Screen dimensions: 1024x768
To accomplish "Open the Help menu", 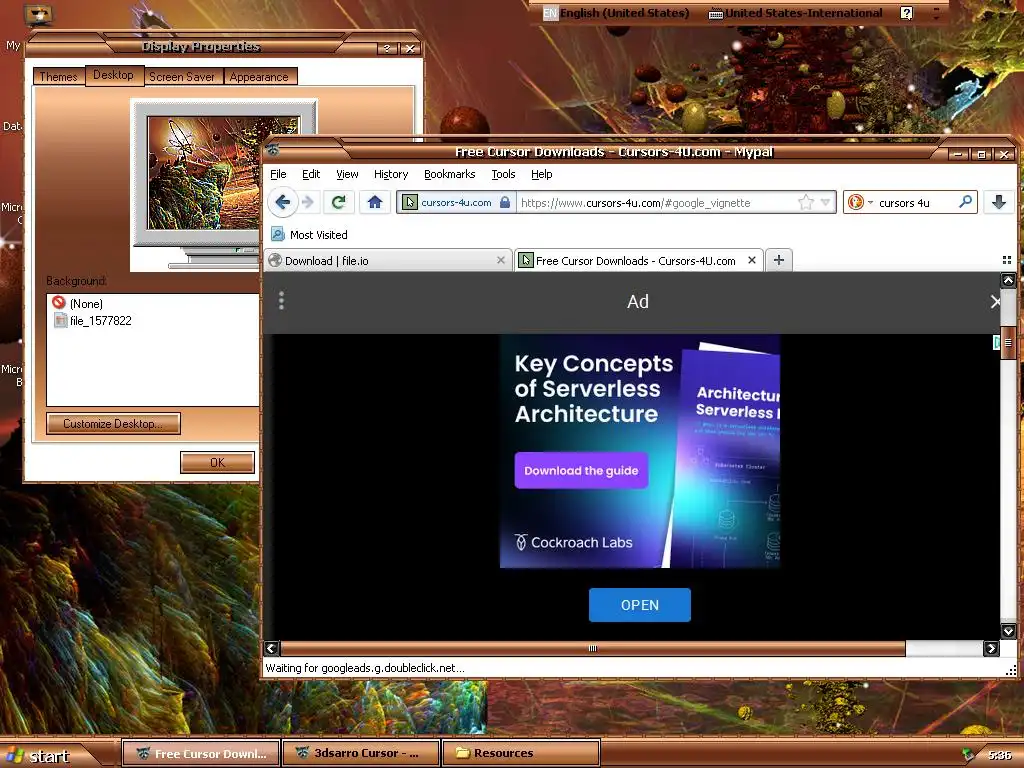I will pyautogui.click(x=541, y=174).
